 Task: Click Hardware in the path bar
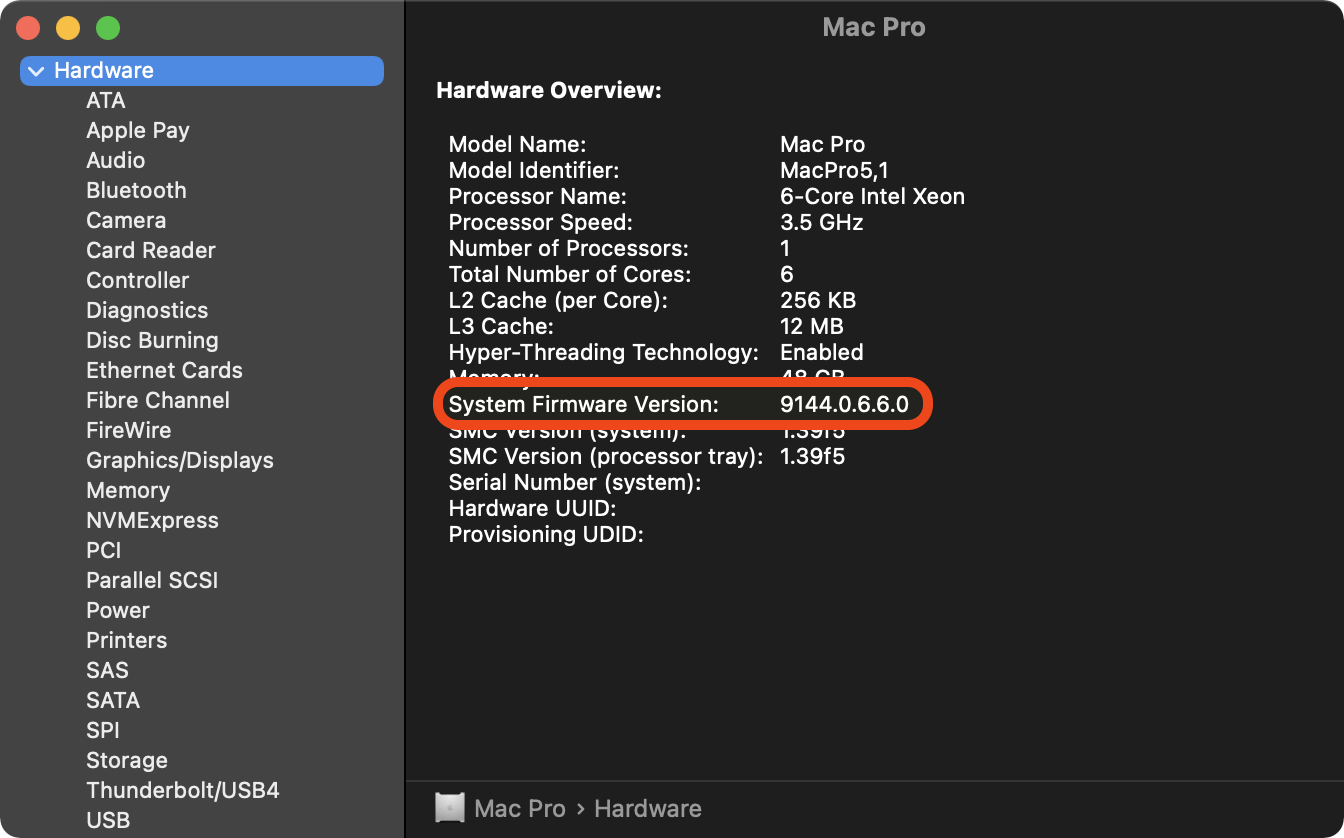click(648, 808)
